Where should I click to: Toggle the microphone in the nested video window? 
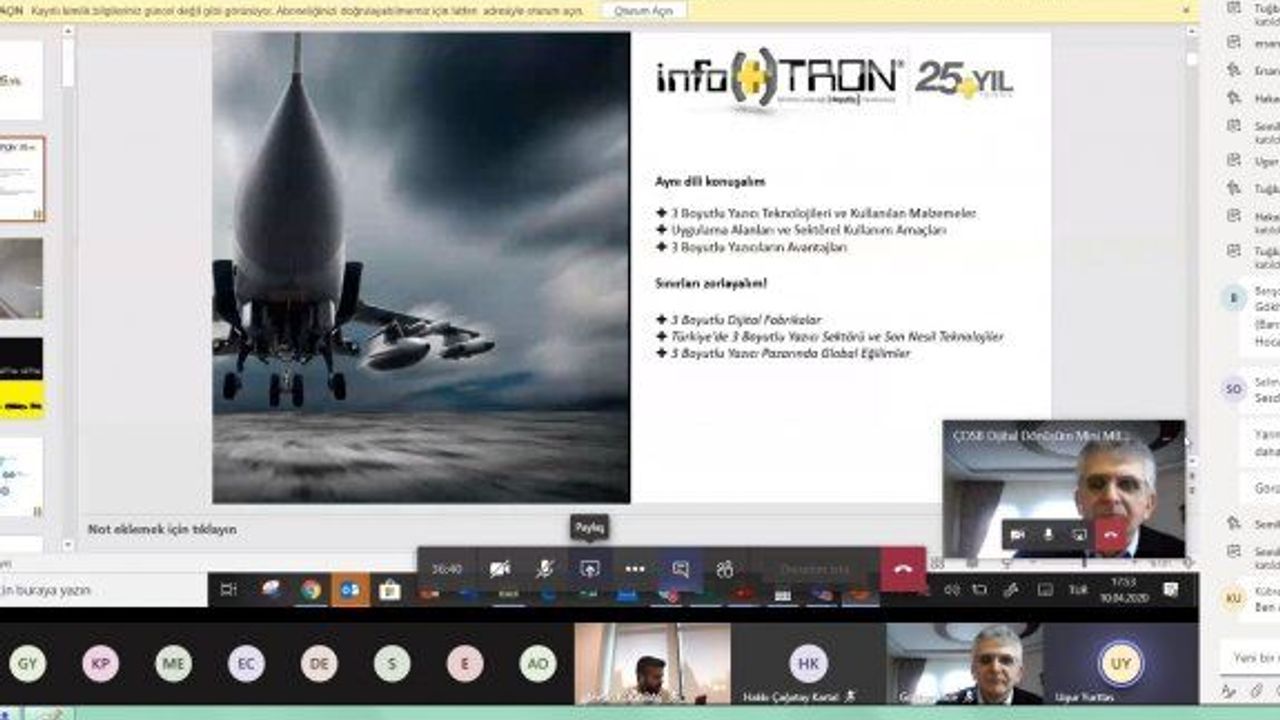pyautogui.click(x=1048, y=535)
